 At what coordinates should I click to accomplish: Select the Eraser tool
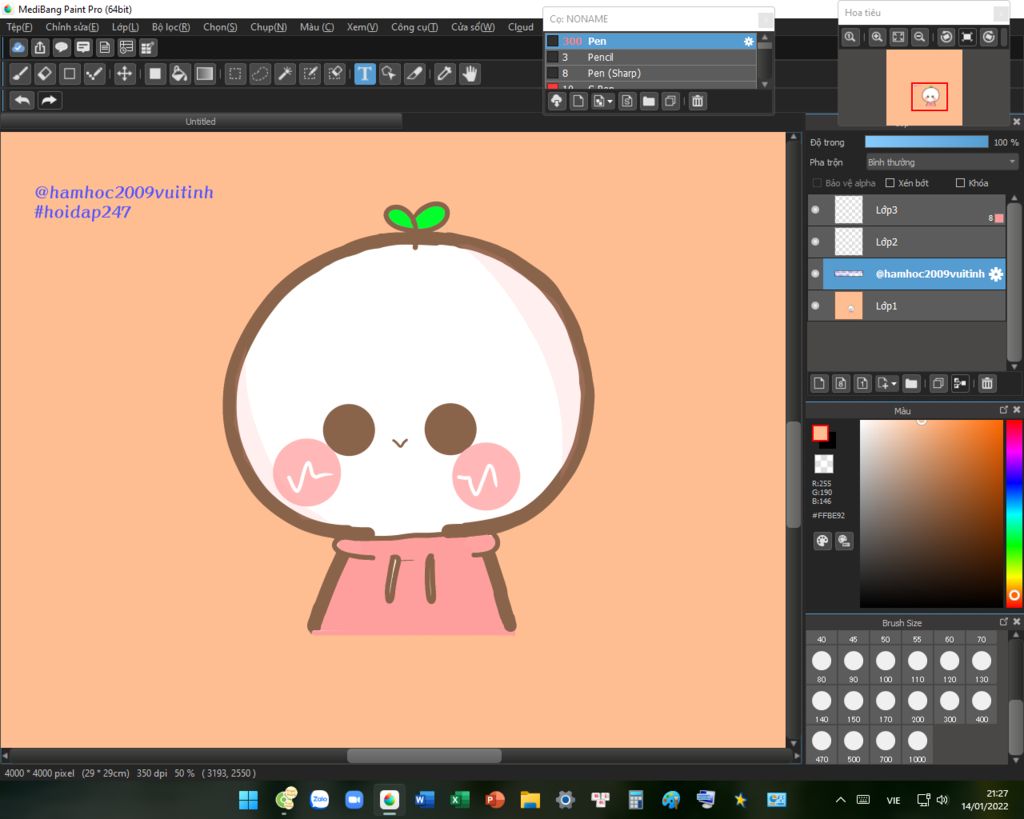pyautogui.click(x=45, y=74)
